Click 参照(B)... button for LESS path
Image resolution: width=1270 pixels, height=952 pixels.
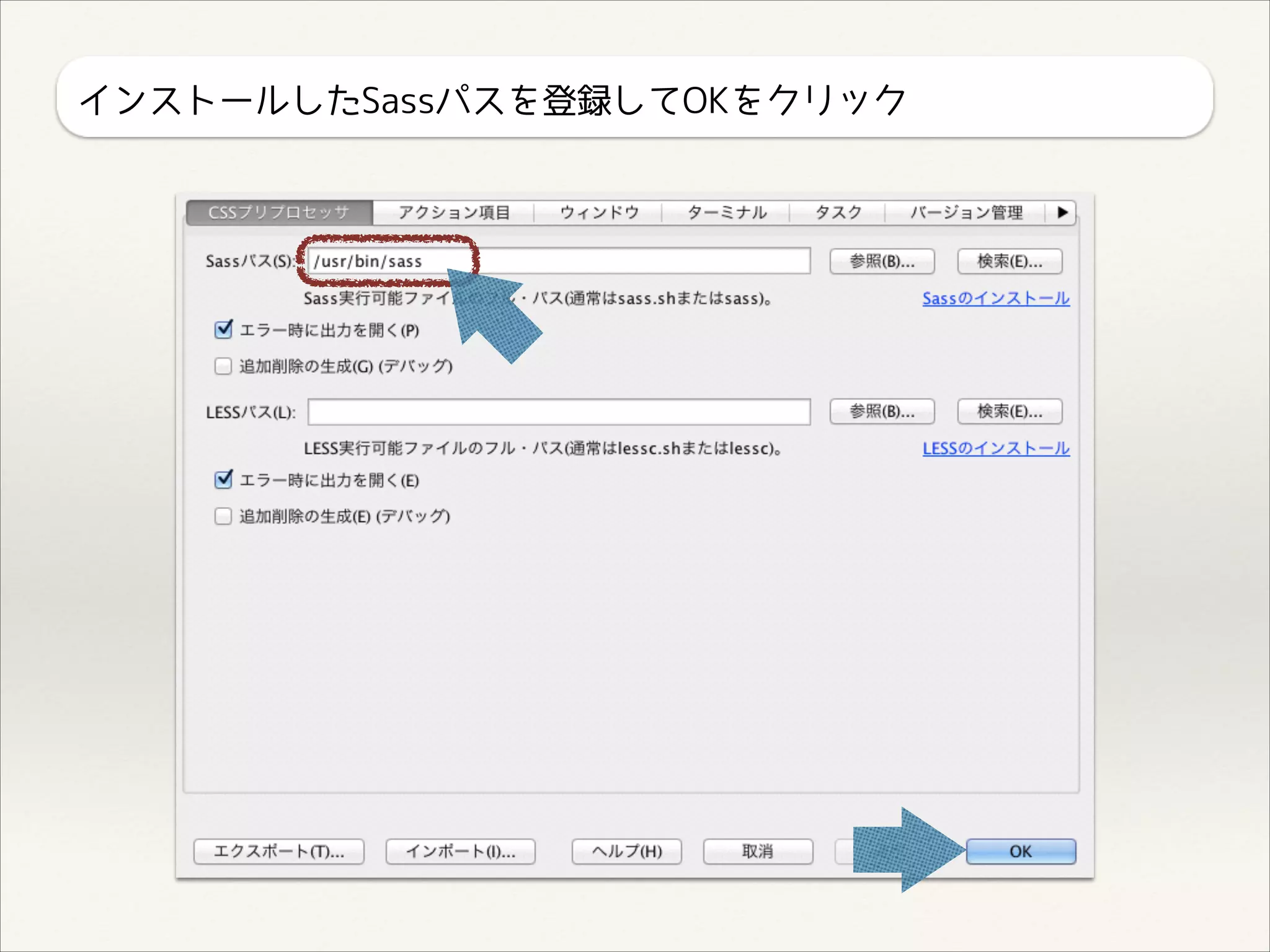pyautogui.click(x=882, y=412)
